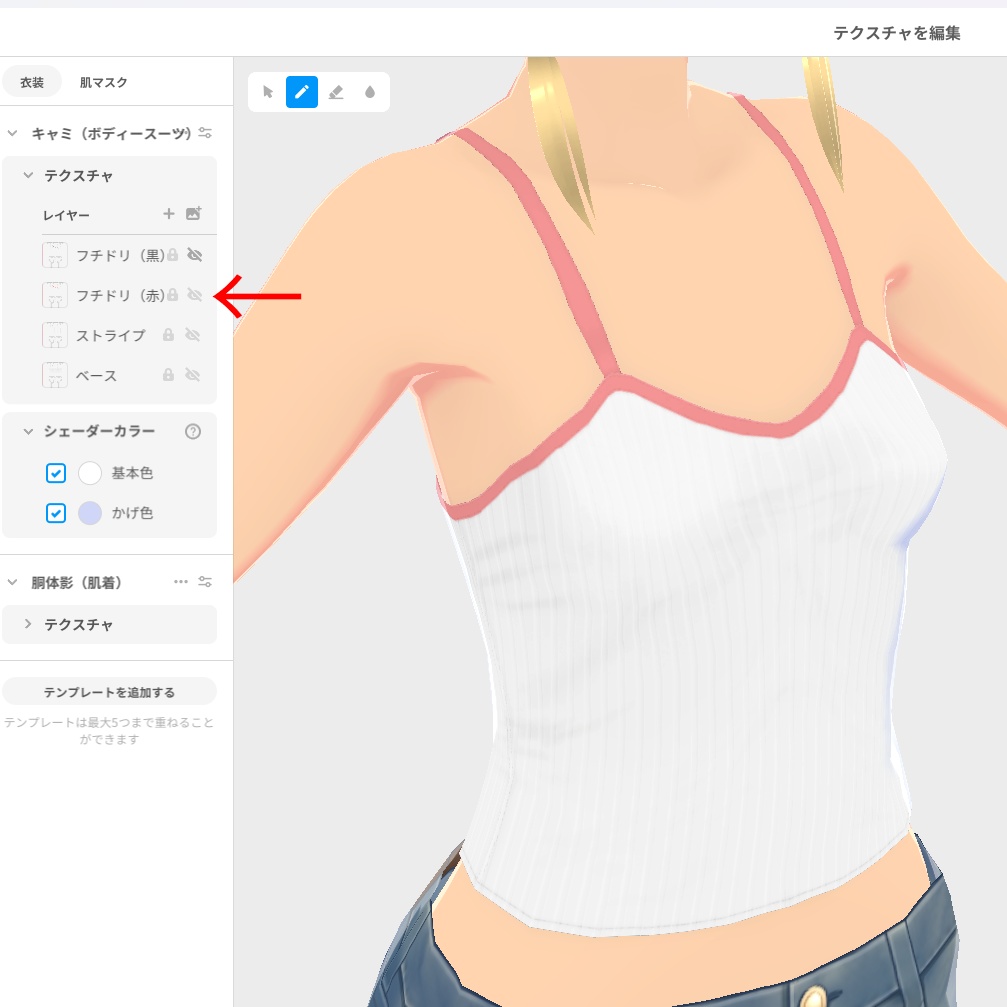The height and width of the screenshot is (1007, 1007).
Task: Open three-dot menu for 胴体影（肌着）
Action: coord(181,582)
